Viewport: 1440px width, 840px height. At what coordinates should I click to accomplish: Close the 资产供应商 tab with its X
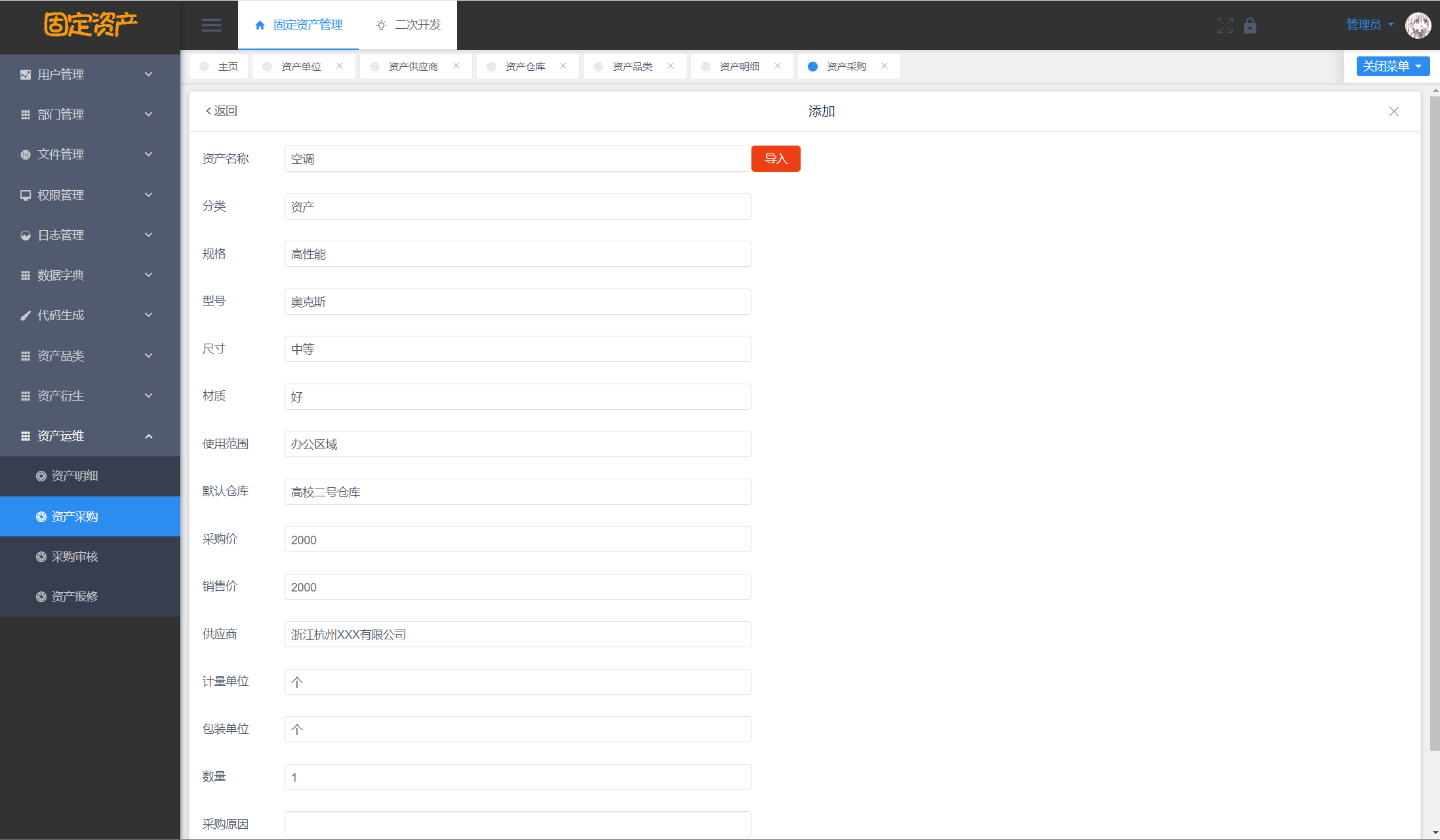(x=456, y=66)
